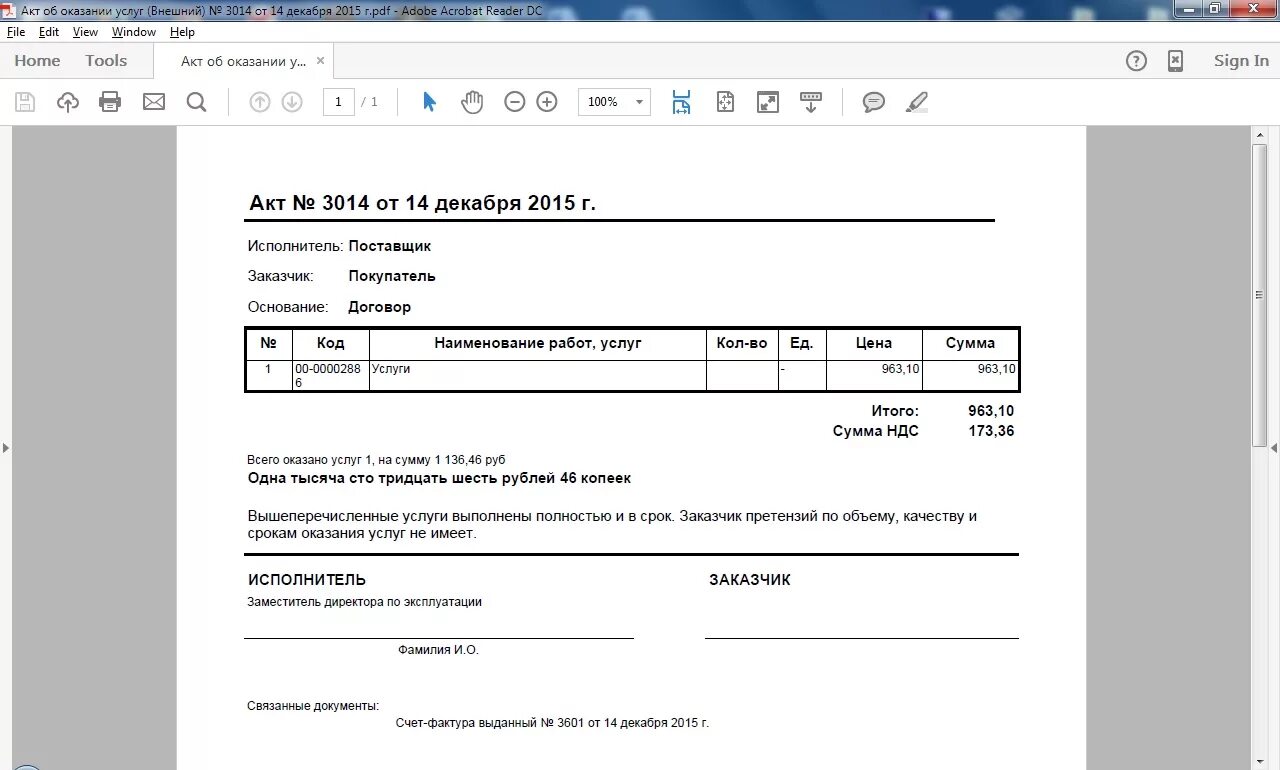The width and height of the screenshot is (1280, 770).
Task: Click 'Счет-фактура выданный № 3601' line
Action: click(552, 723)
